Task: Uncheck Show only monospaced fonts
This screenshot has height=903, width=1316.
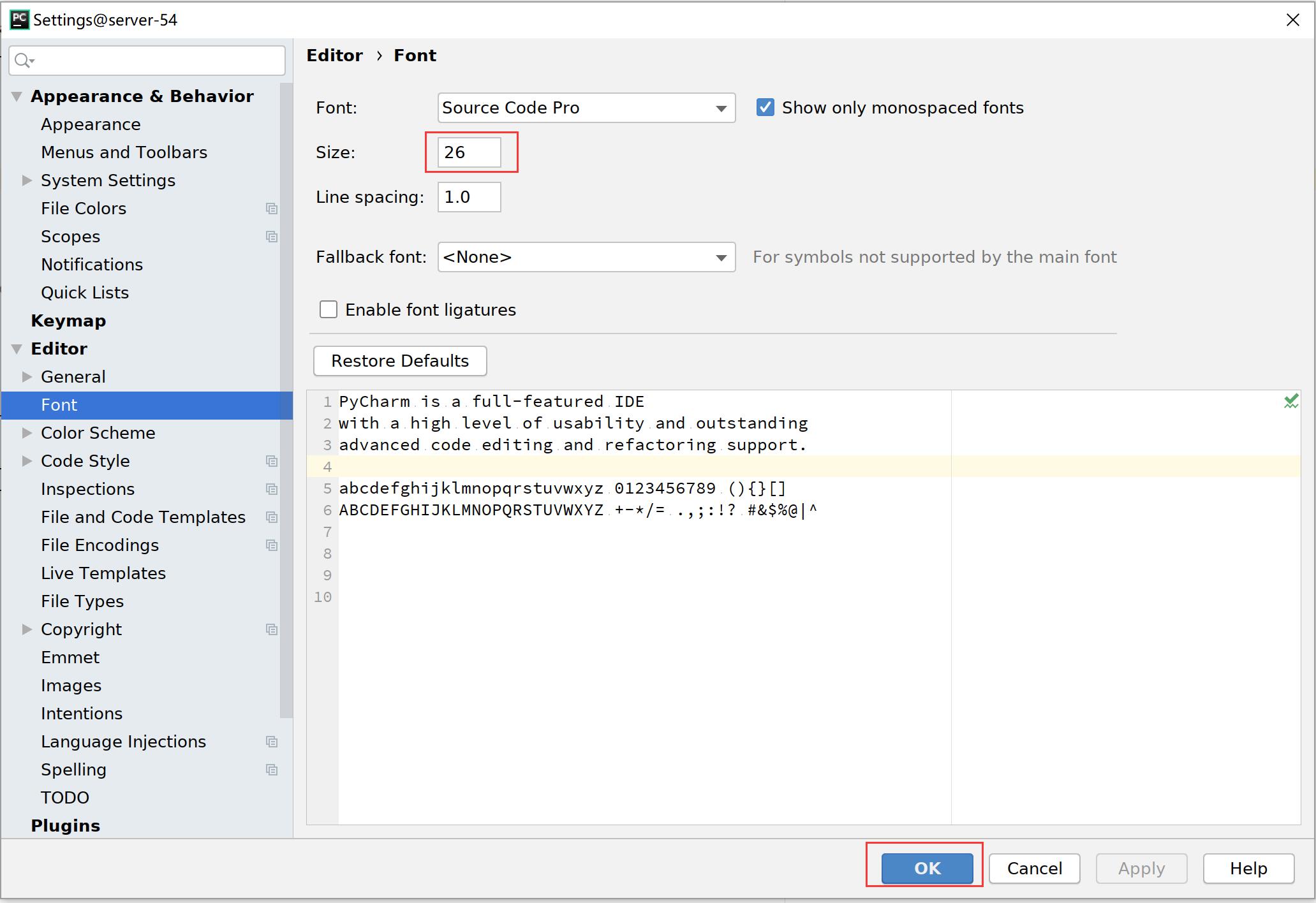Action: point(765,107)
